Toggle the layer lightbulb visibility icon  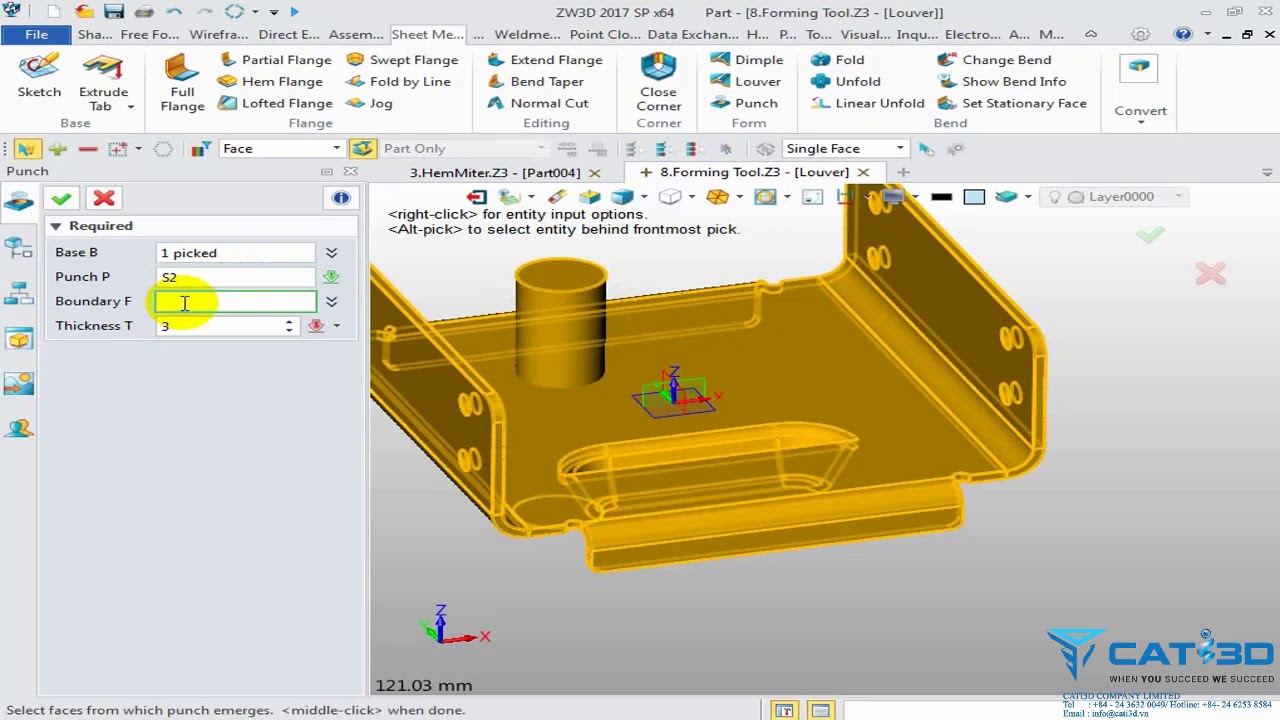coord(1054,197)
